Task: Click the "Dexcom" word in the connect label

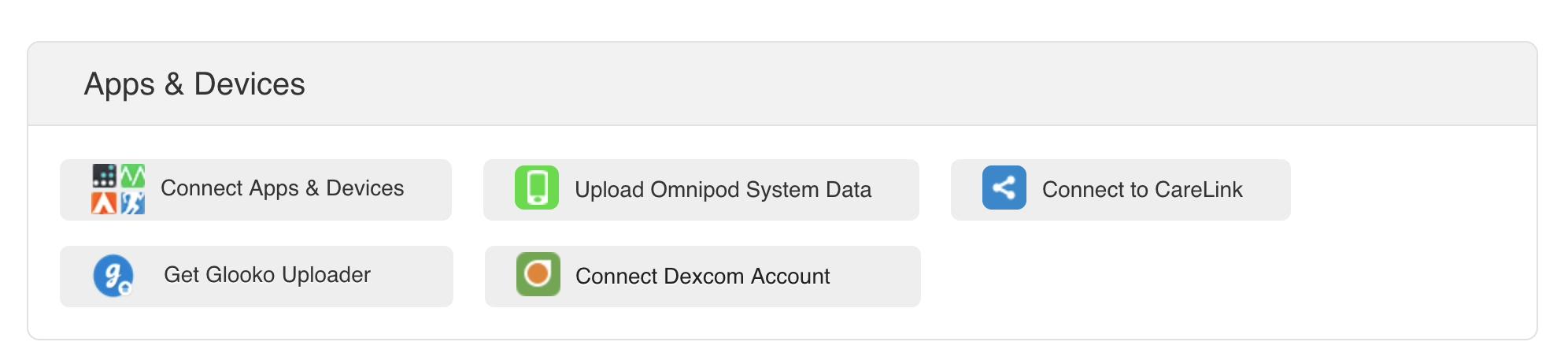Action: (704, 277)
